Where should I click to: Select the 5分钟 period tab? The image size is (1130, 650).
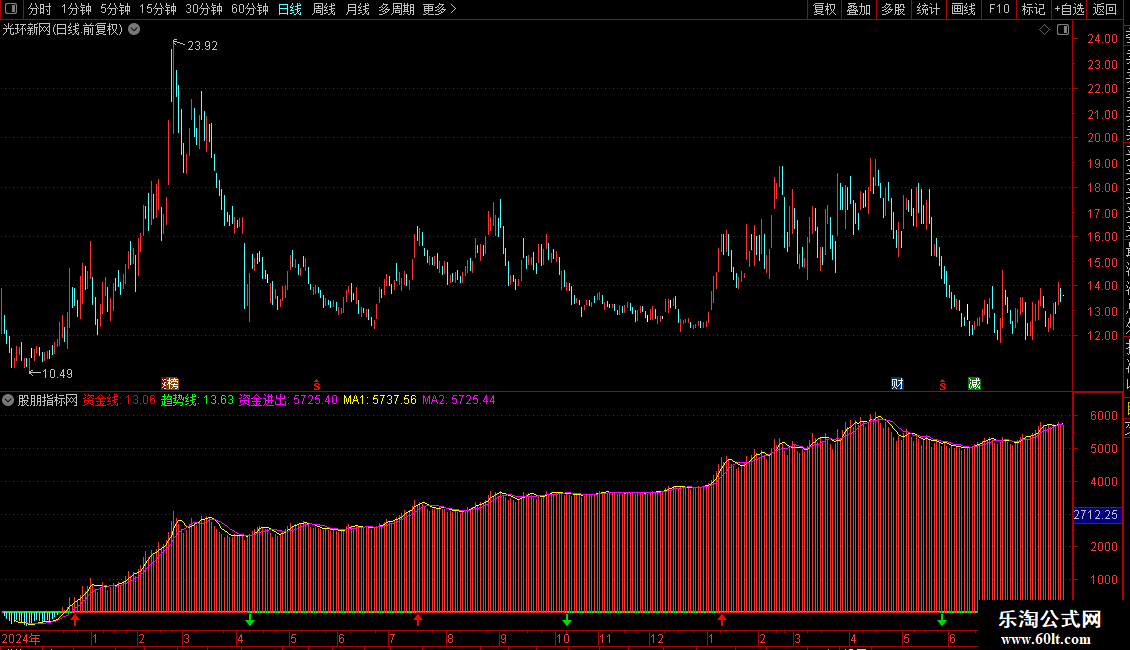click(x=115, y=9)
